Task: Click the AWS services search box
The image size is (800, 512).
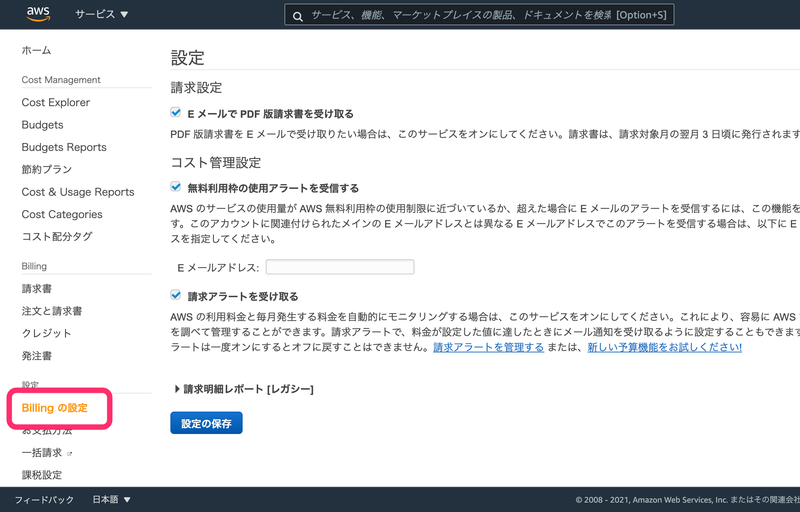Action: pos(479,15)
